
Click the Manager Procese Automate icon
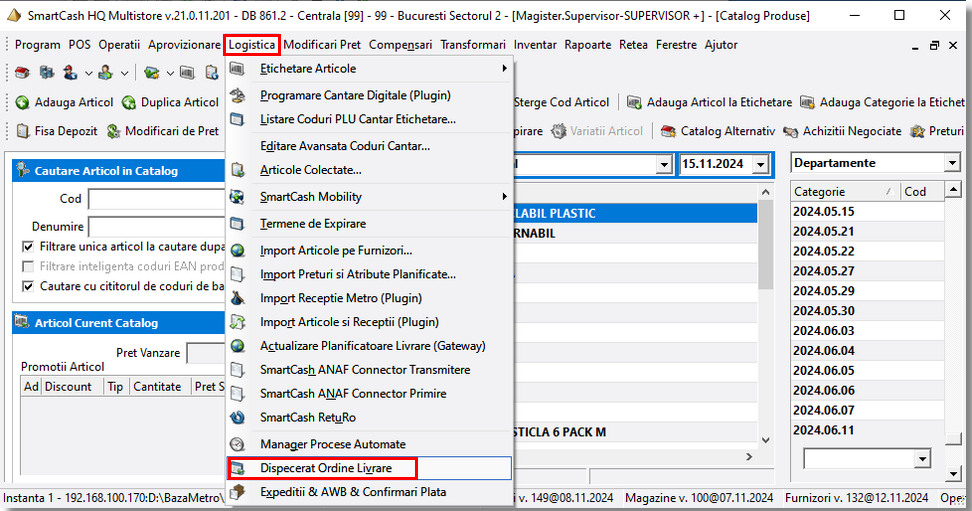(237, 444)
